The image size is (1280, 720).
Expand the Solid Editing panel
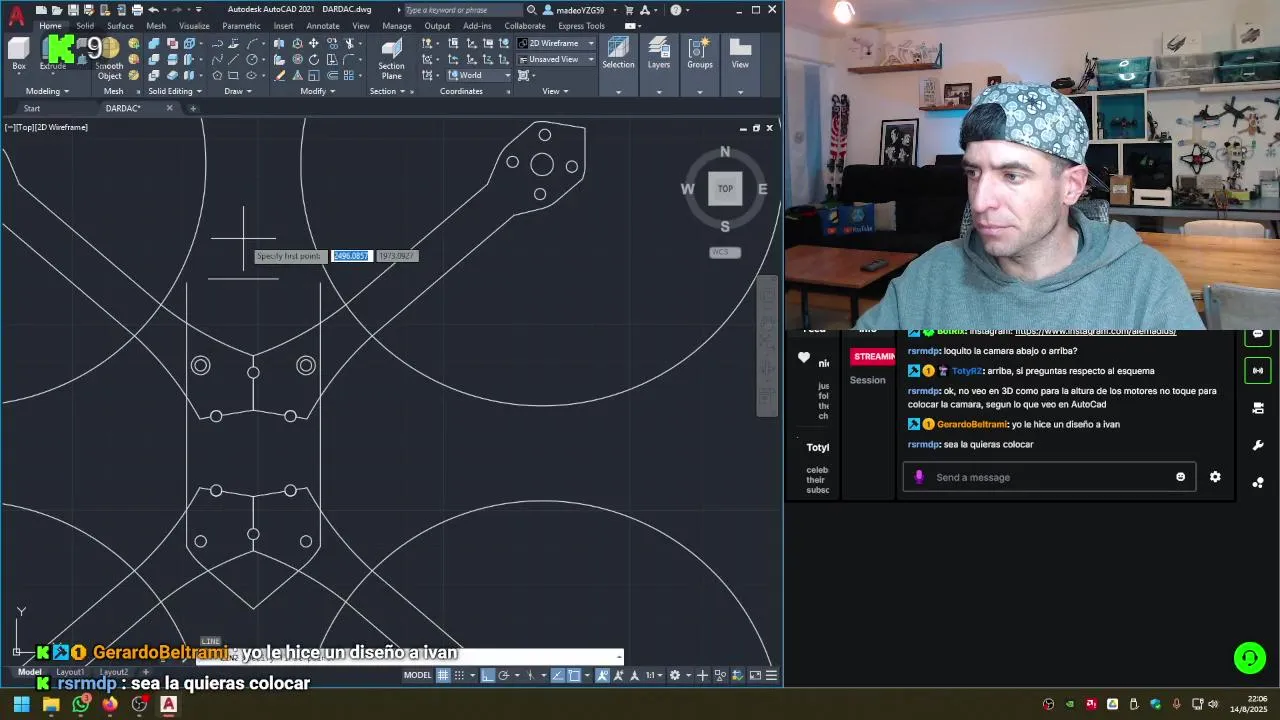pos(174,91)
